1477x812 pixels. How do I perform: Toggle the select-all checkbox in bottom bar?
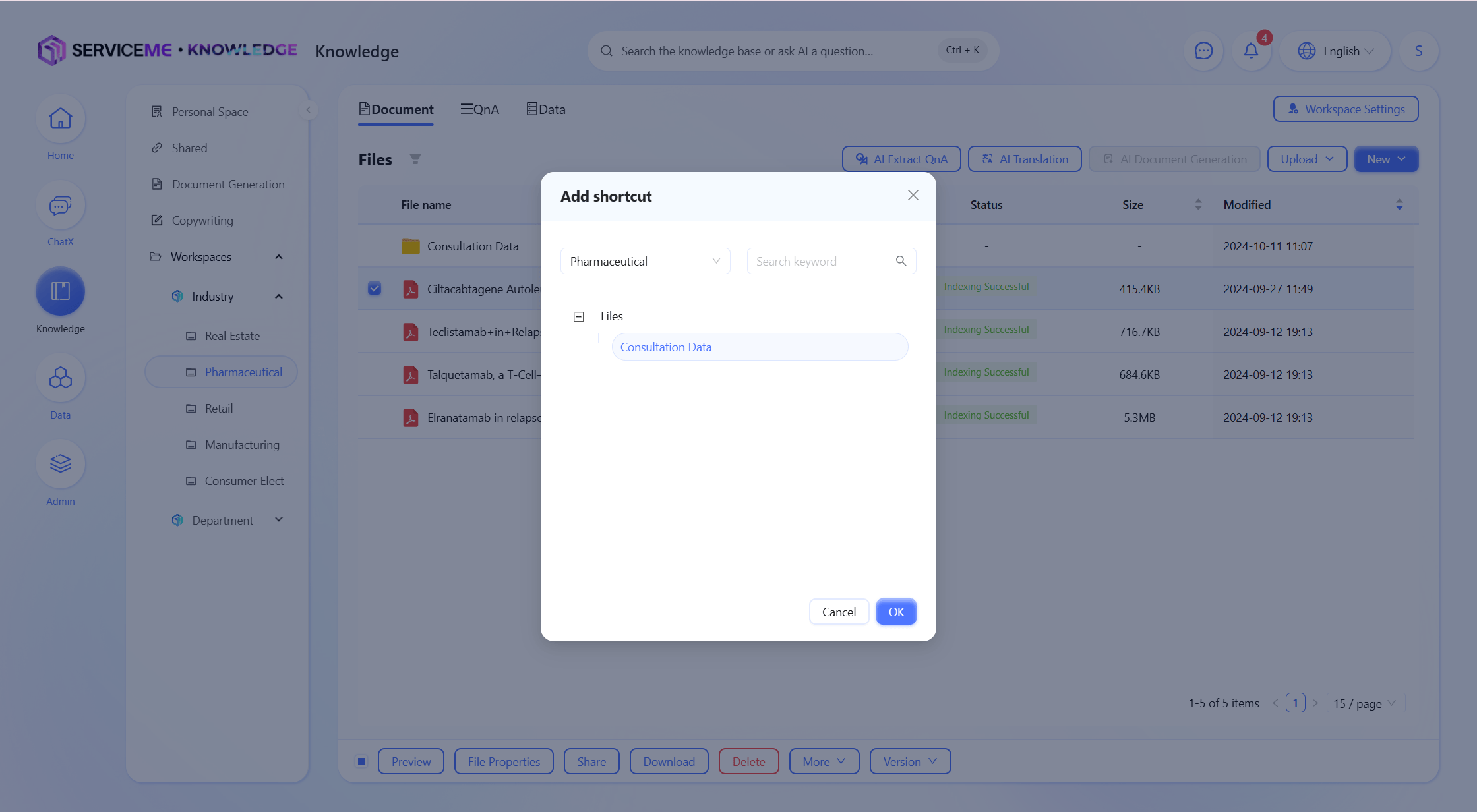361,761
